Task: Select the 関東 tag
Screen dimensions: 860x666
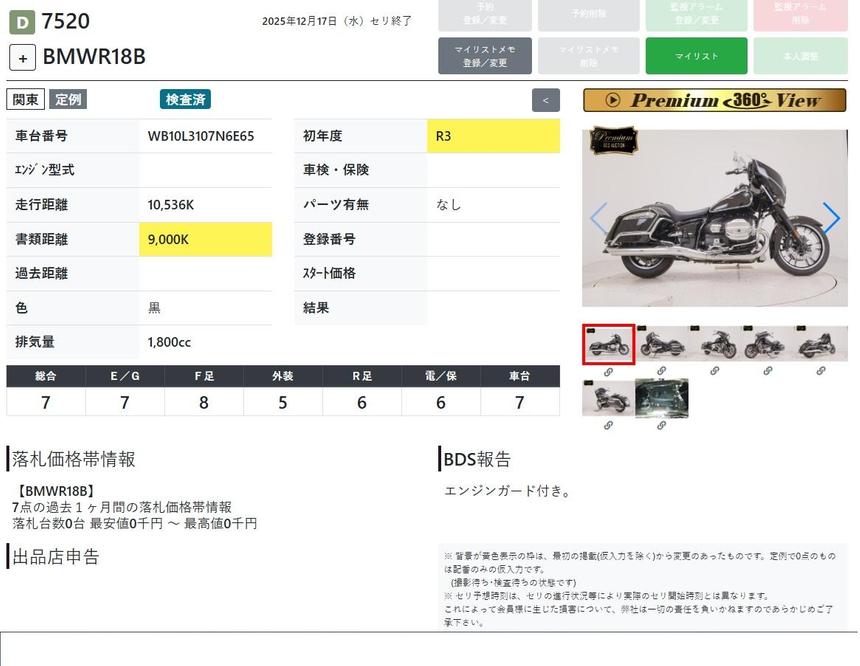Action: pos(26,99)
